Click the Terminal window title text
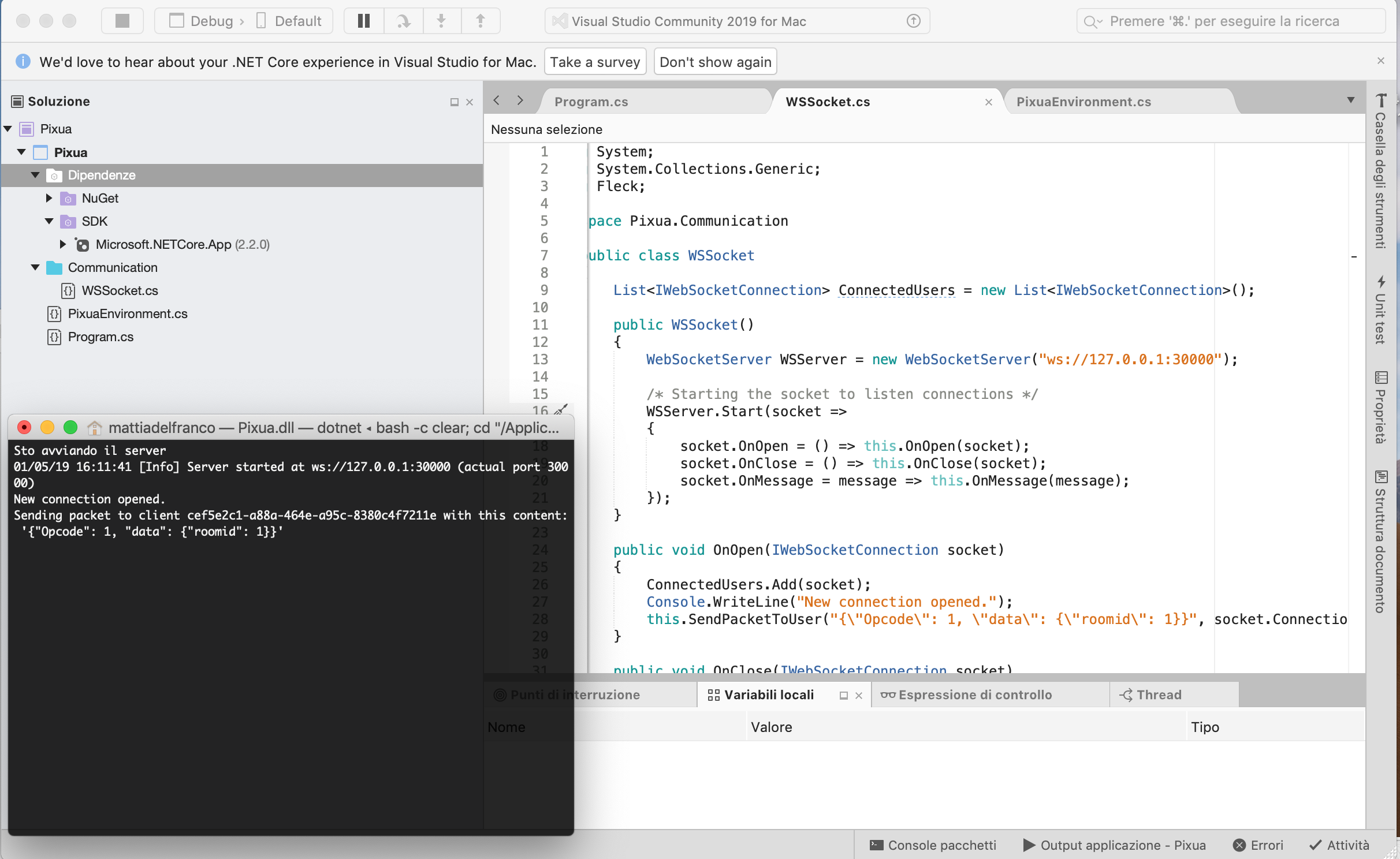The height and width of the screenshot is (859, 1400). pyautogui.click(x=333, y=428)
